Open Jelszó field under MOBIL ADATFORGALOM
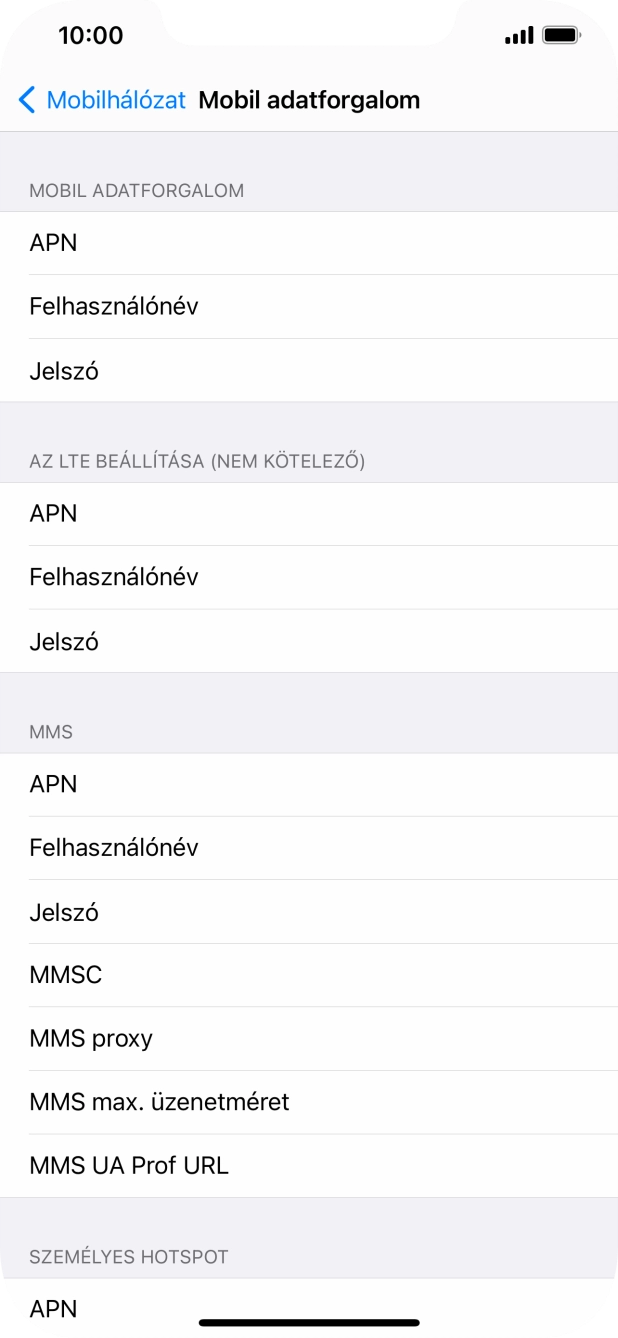618x1338 pixels. (x=309, y=371)
